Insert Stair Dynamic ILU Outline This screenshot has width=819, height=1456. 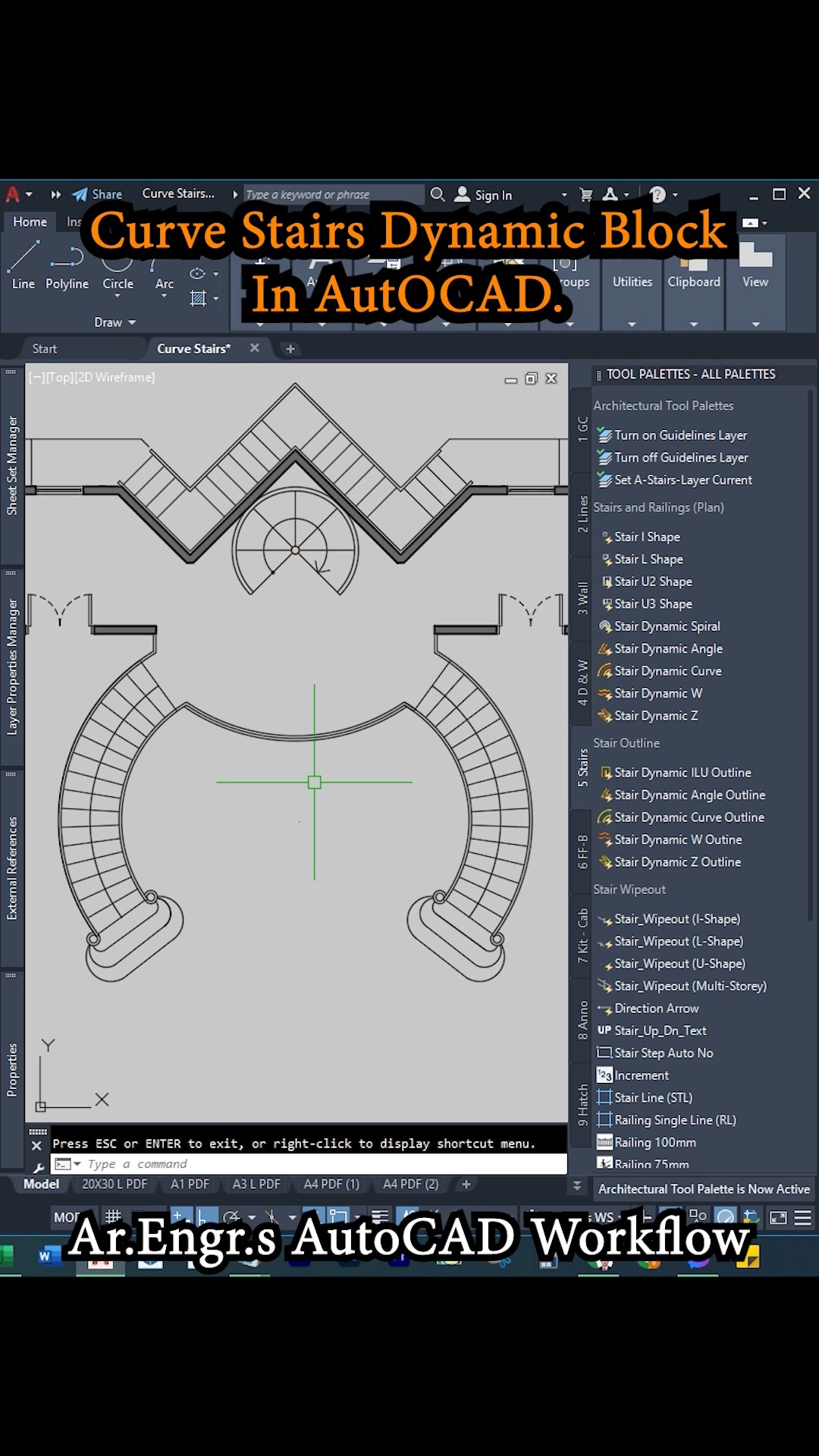pyautogui.click(x=676, y=773)
